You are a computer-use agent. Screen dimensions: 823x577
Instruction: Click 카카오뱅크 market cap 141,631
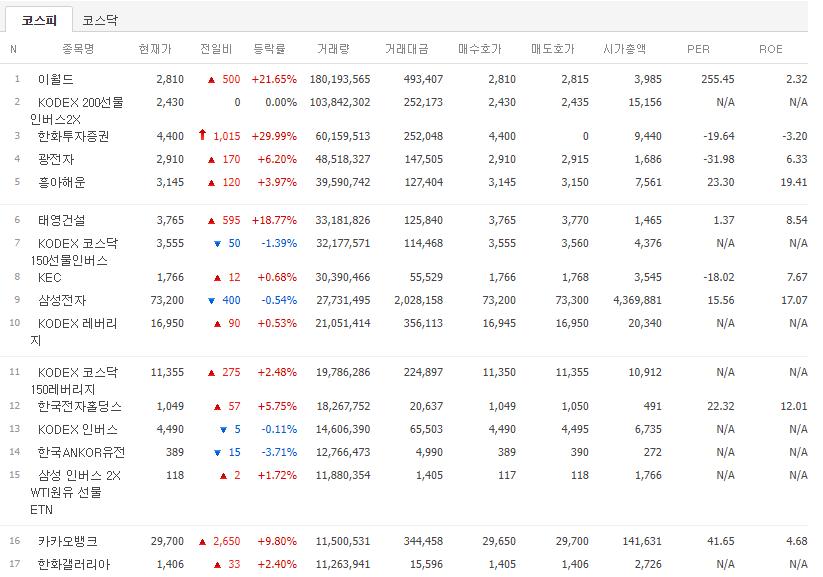(x=642, y=541)
